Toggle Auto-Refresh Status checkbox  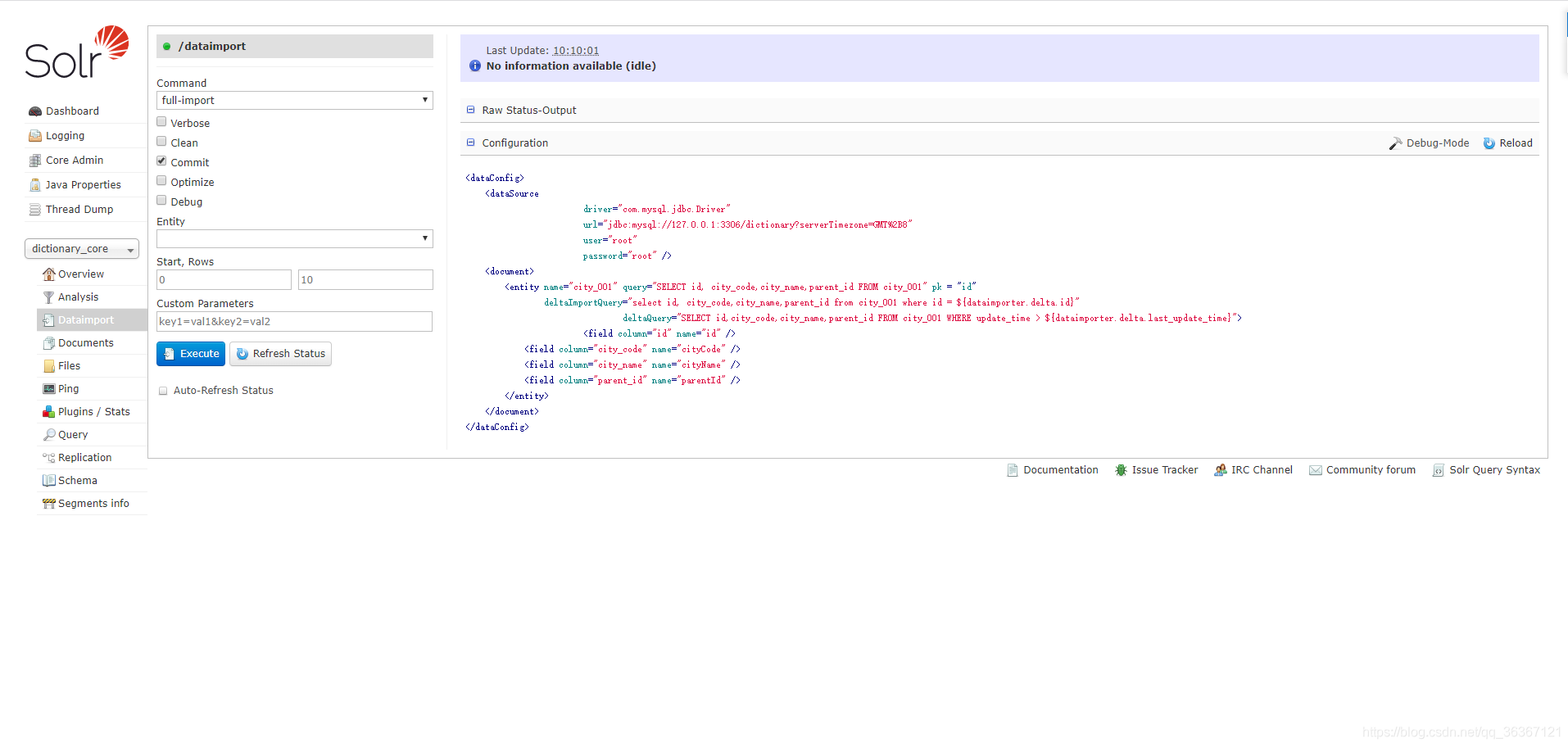pos(163,391)
